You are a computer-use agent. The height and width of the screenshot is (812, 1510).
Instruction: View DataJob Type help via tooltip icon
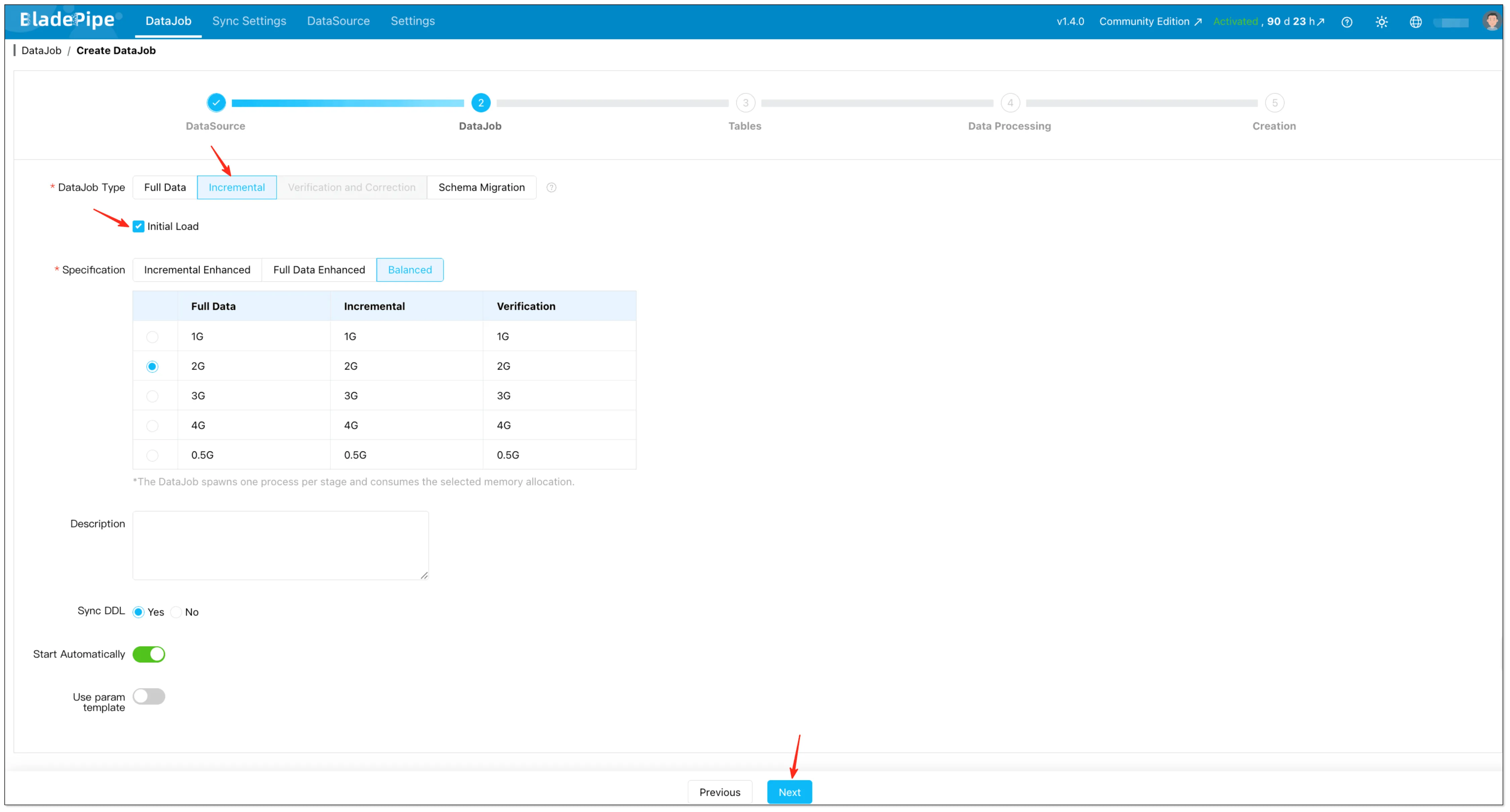(551, 187)
